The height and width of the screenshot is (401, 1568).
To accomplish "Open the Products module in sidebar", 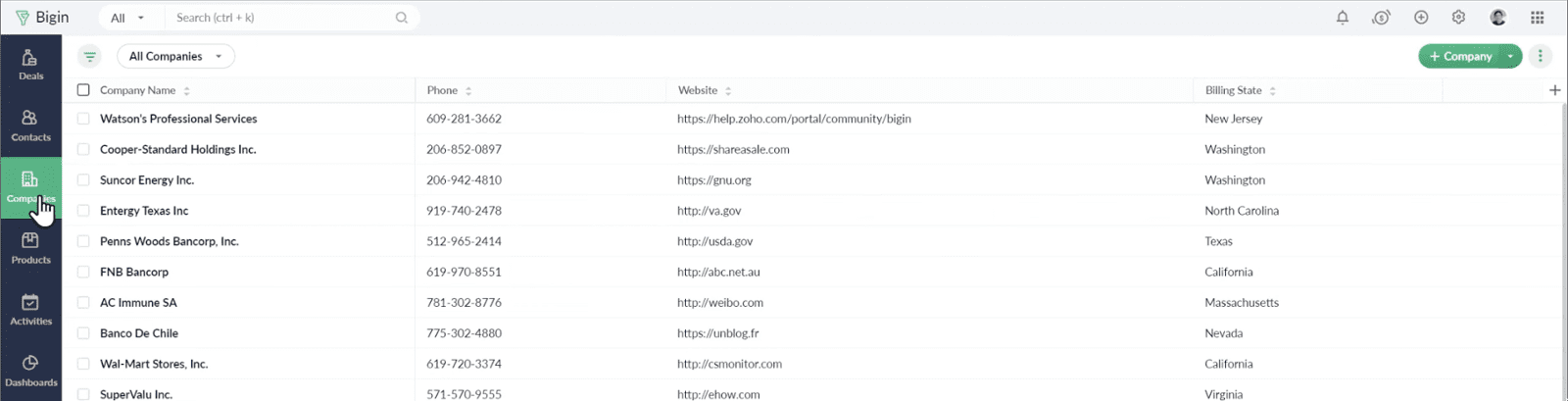I will click(30, 249).
